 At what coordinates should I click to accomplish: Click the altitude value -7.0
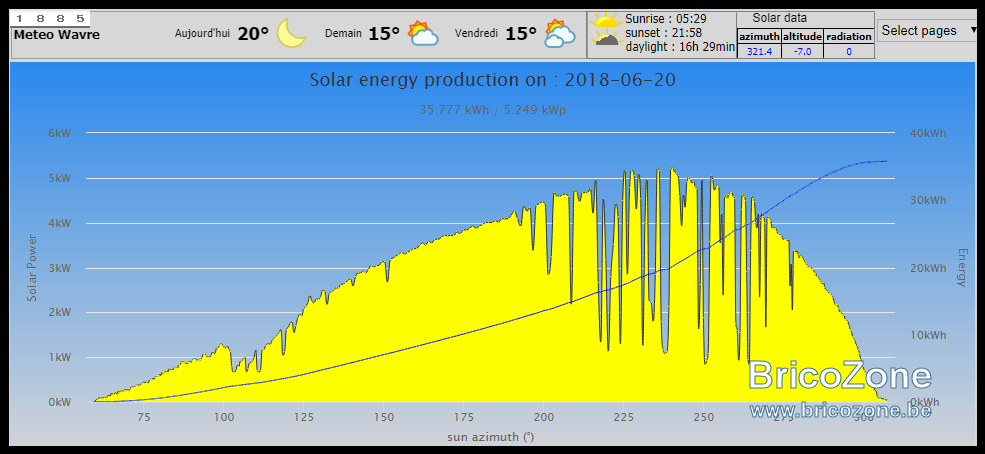click(802, 51)
